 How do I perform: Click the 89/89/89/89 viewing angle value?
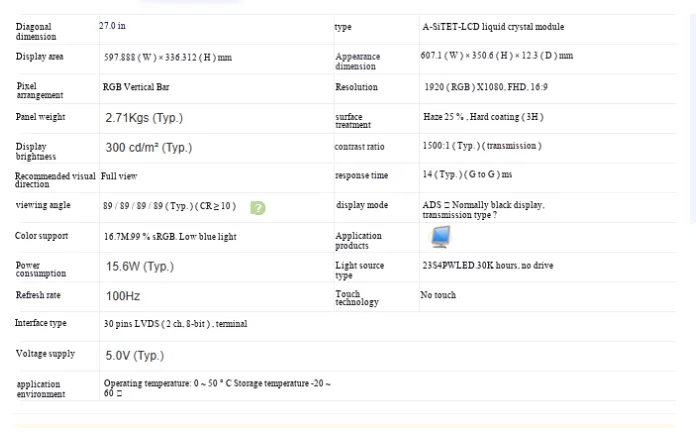tap(170, 206)
